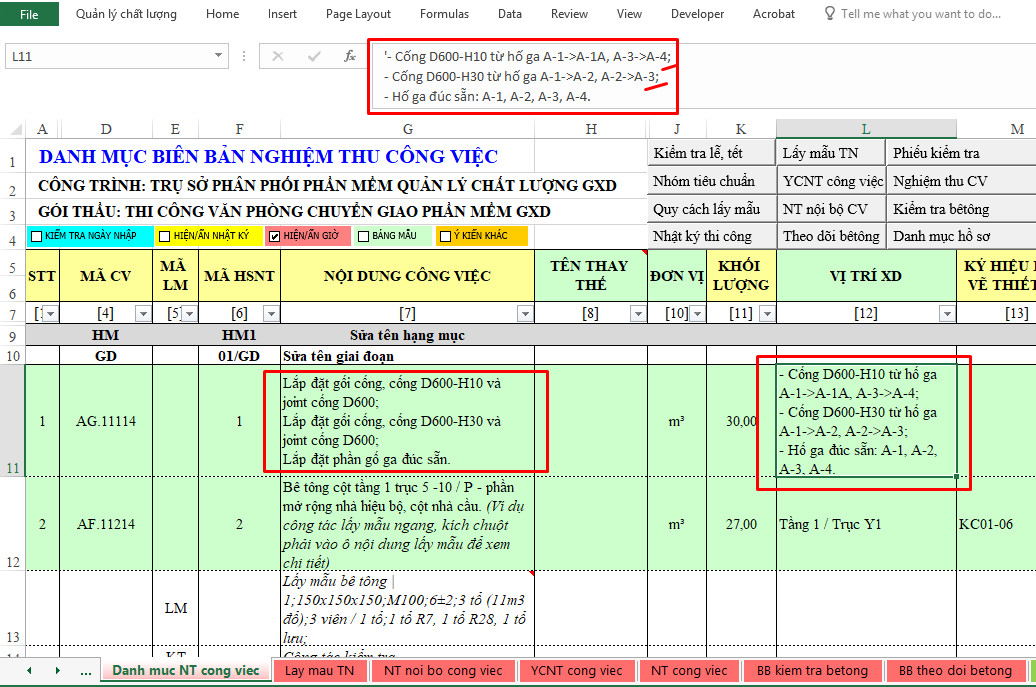Open the Quản lý chất lượng ribbon tab
This screenshot has height=687, width=1036.
point(126,14)
